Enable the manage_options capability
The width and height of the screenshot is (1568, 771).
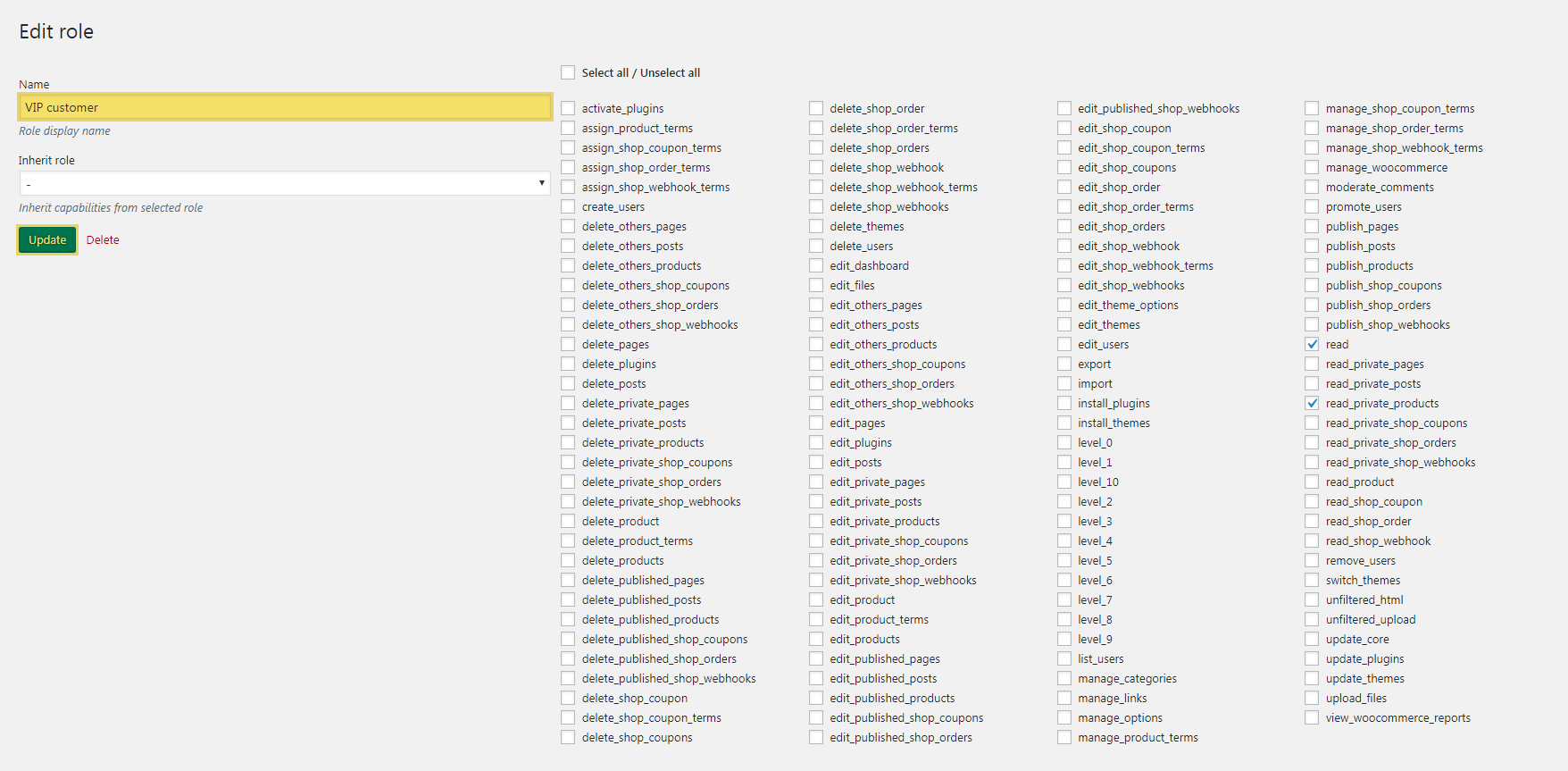(x=1064, y=717)
